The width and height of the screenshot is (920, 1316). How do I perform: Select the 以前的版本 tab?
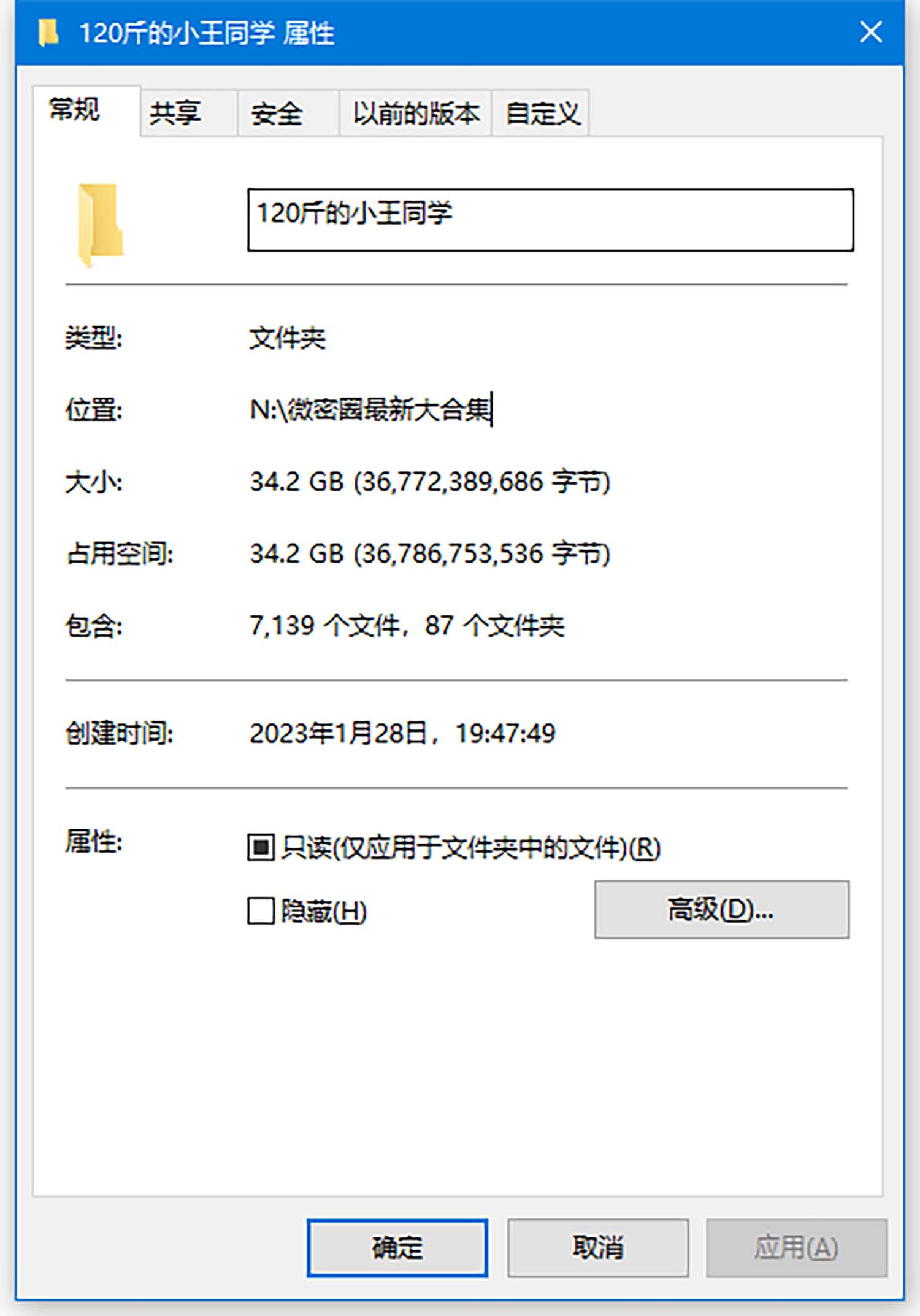415,113
